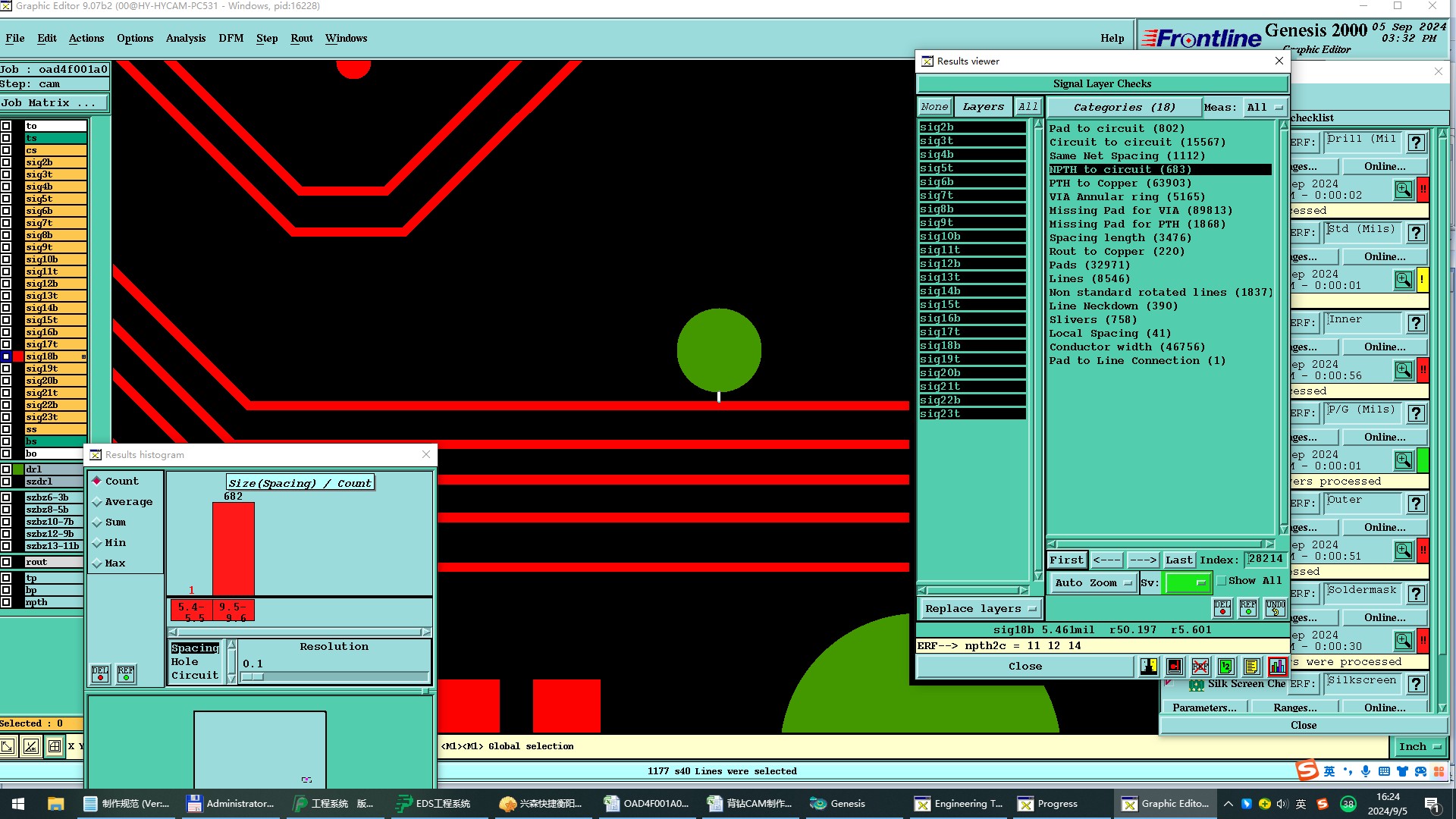This screenshot has width=1456, height=819.
Task: Click the Last button in Results viewer
Action: click(x=1178, y=560)
